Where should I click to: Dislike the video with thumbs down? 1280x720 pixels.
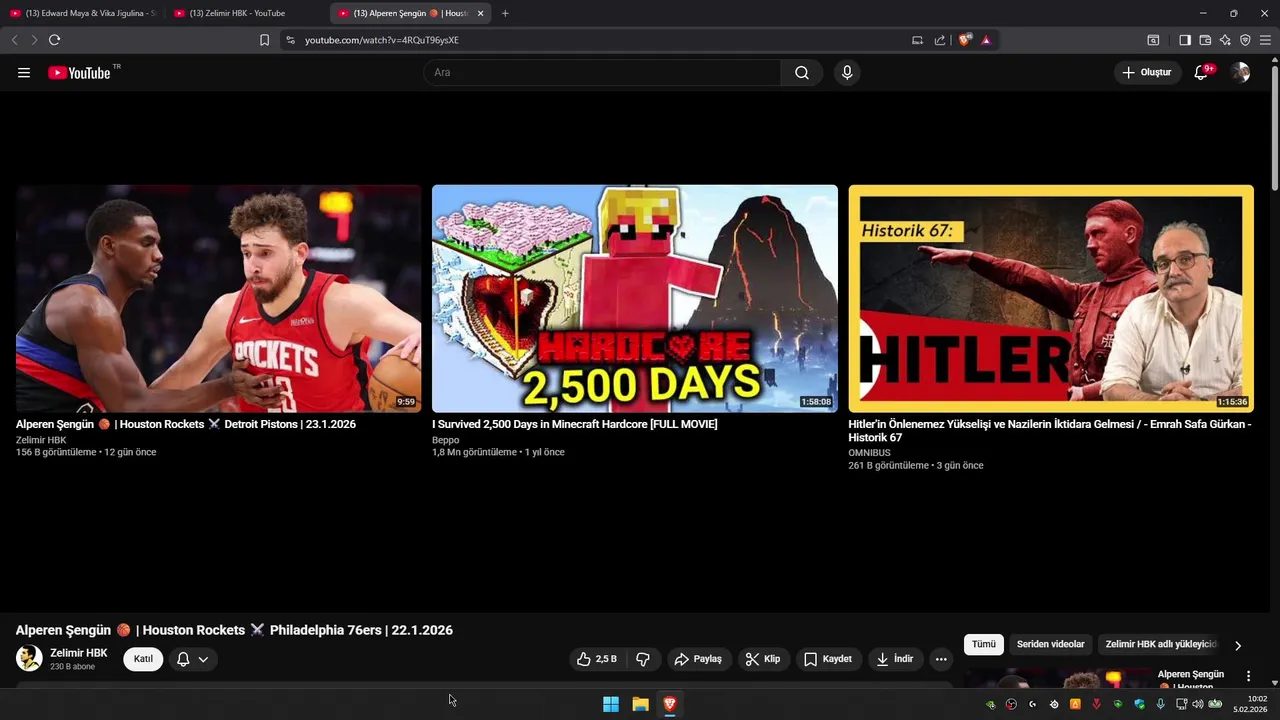pyautogui.click(x=643, y=659)
